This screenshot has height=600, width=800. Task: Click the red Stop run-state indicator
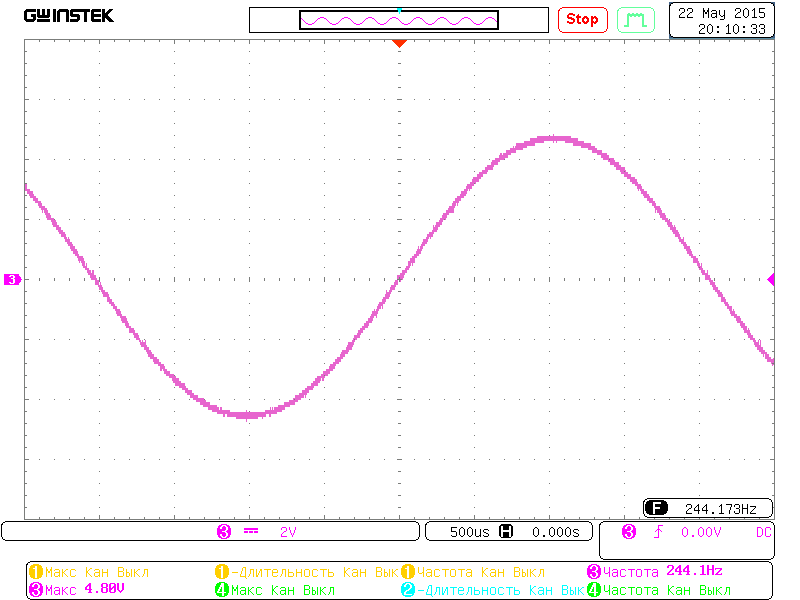582,19
